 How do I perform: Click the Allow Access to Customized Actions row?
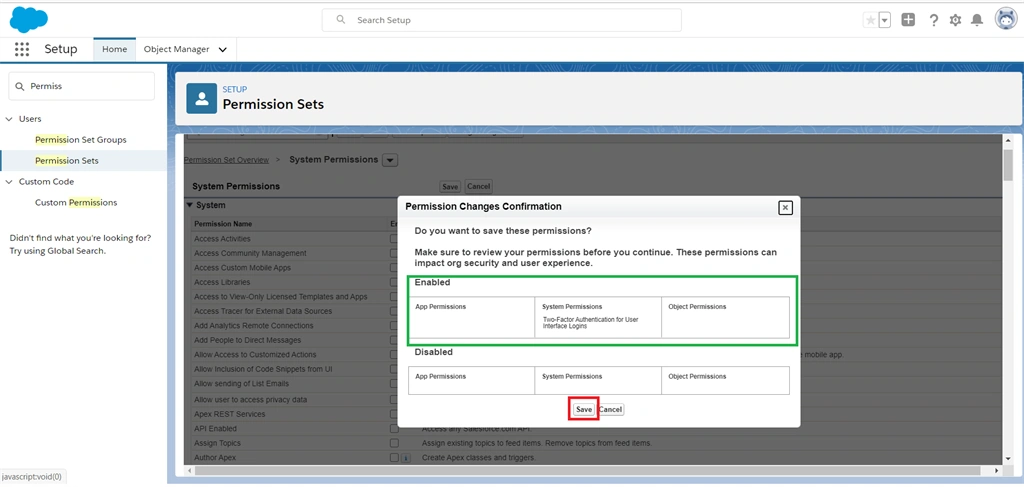coord(255,354)
